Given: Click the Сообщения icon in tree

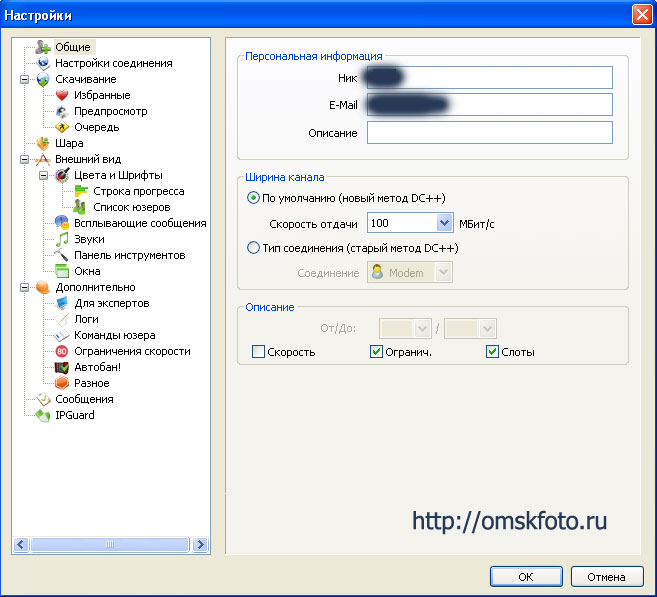Looking at the screenshot, I should click(x=43, y=399).
